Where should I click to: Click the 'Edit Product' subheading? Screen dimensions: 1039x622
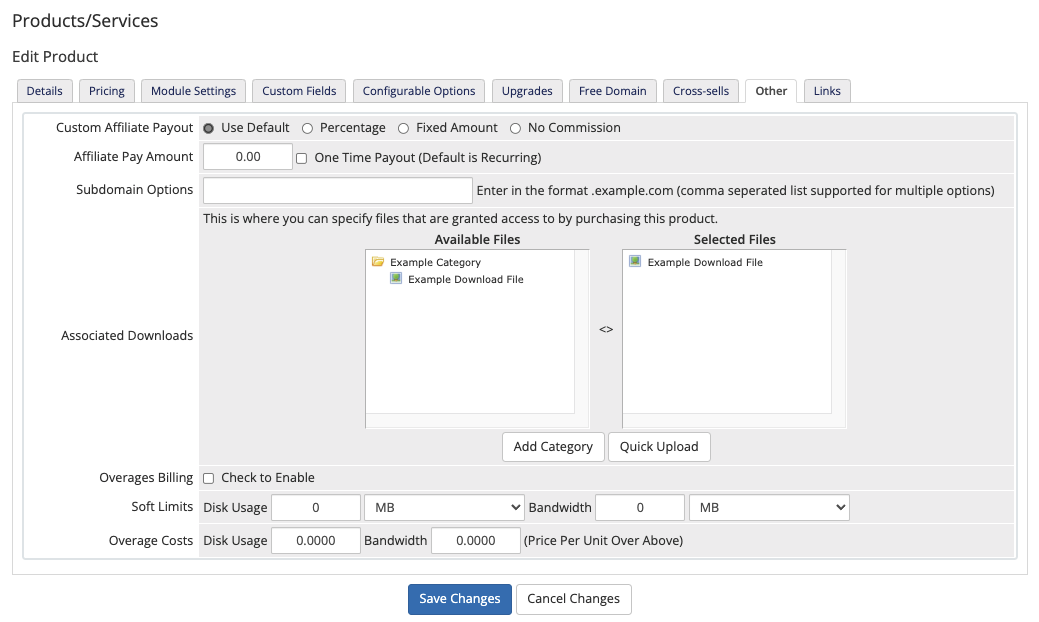55,57
